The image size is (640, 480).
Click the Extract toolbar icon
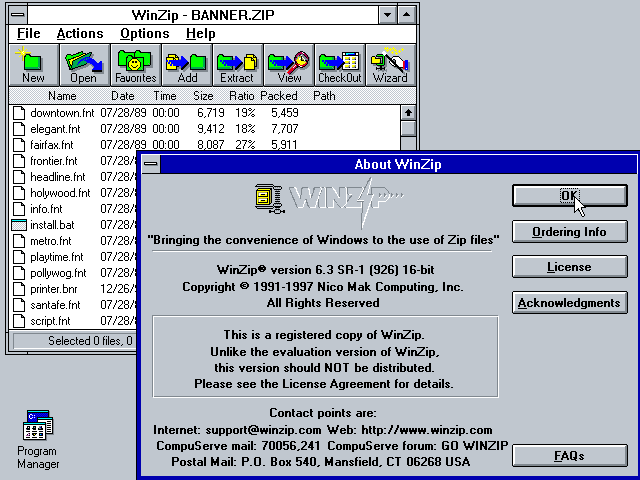coord(238,65)
